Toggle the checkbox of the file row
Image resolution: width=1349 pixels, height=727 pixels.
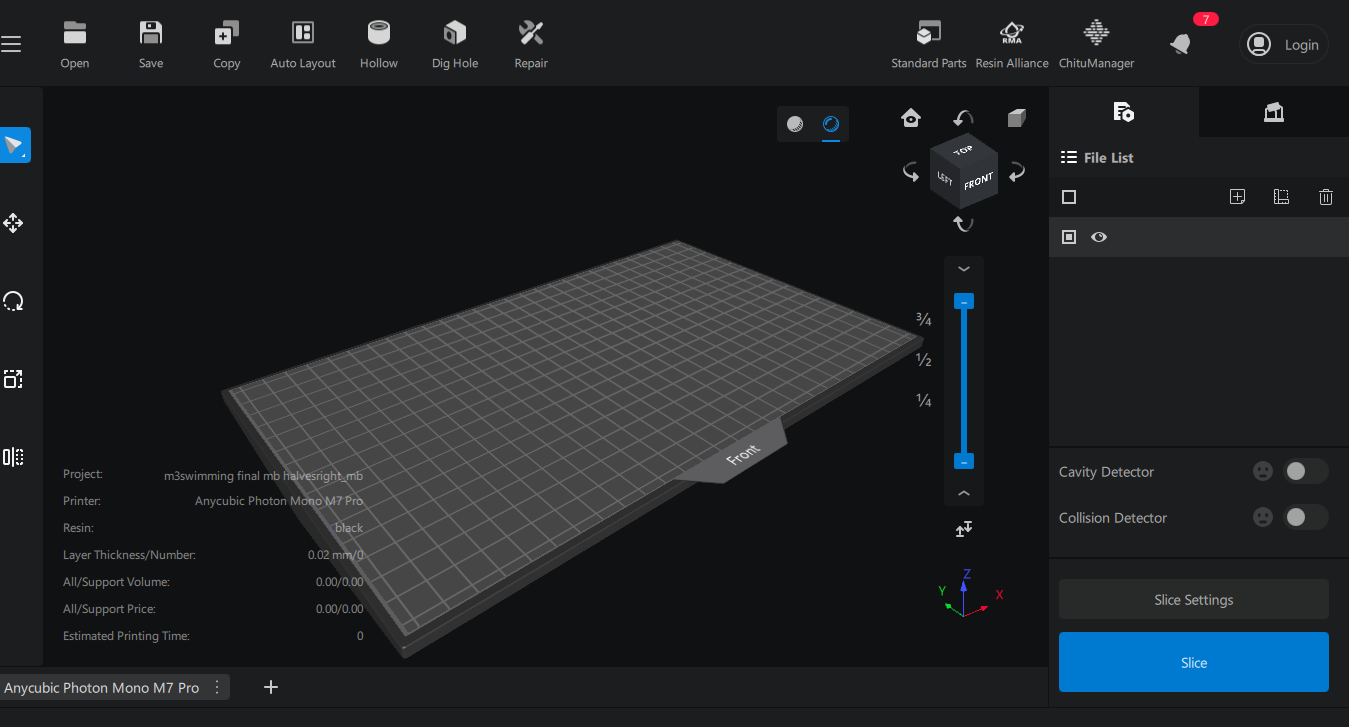pyautogui.click(x=1069, y=237)
